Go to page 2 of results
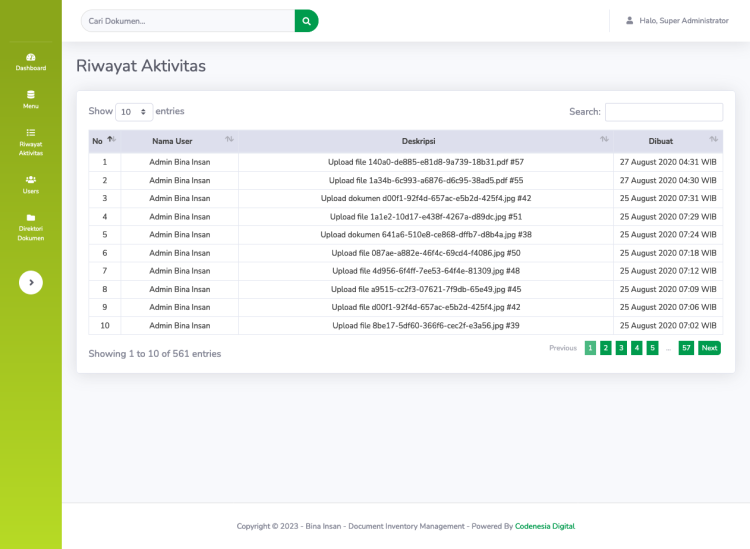750x549 pixels. (x=606, y=348)
